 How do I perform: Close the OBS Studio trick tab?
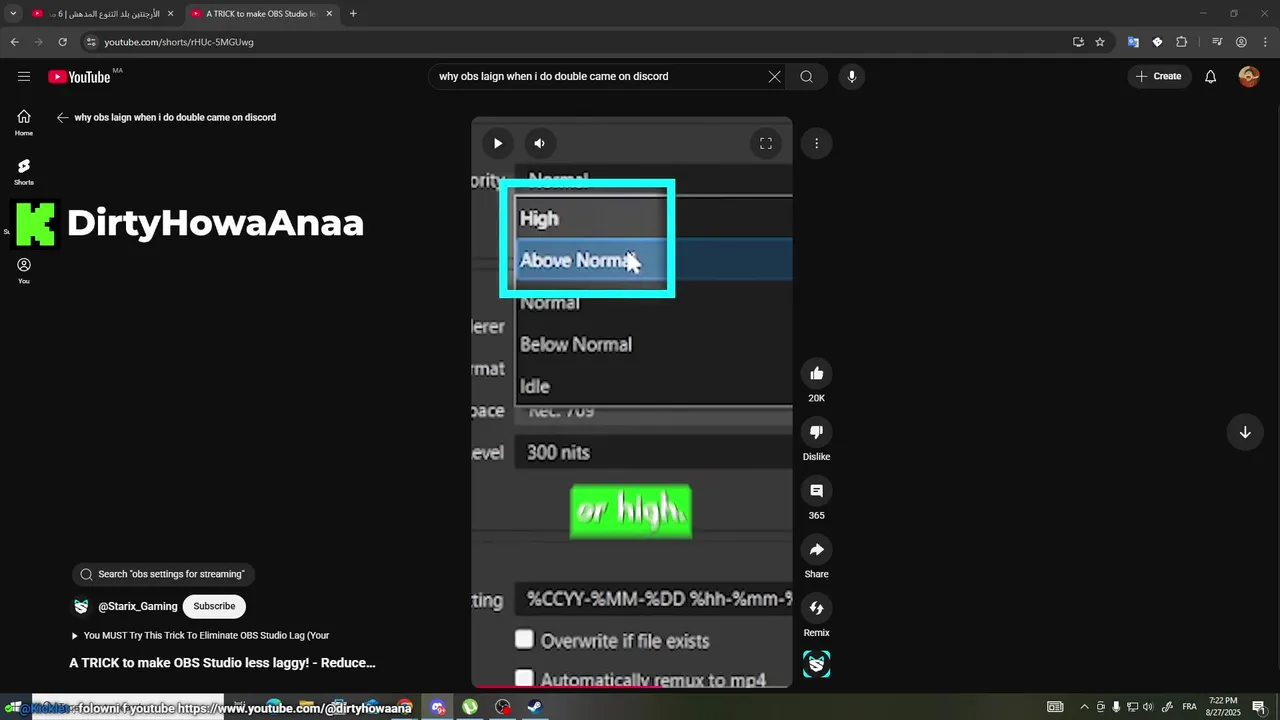[x=329, y=14]
